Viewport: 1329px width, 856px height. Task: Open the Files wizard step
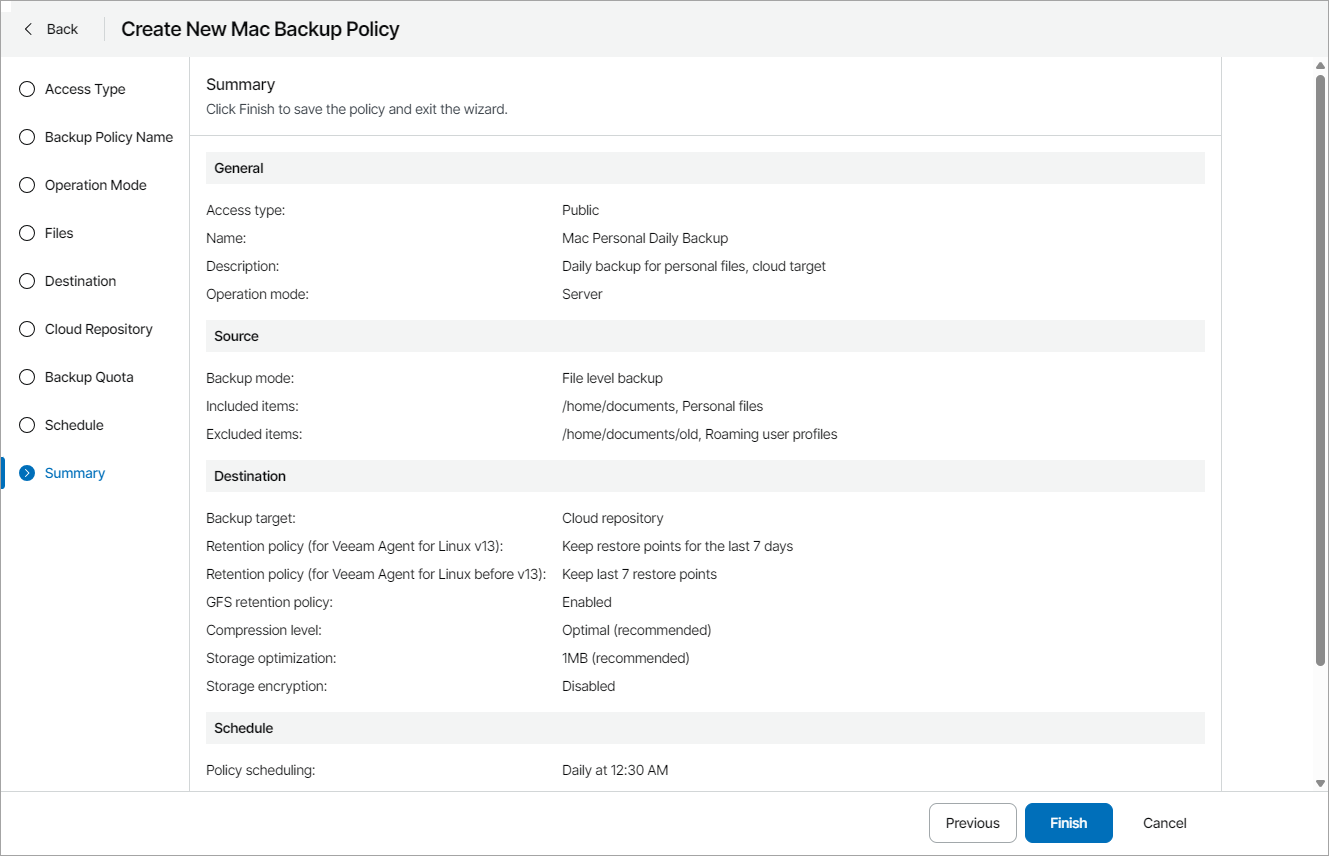59,233
